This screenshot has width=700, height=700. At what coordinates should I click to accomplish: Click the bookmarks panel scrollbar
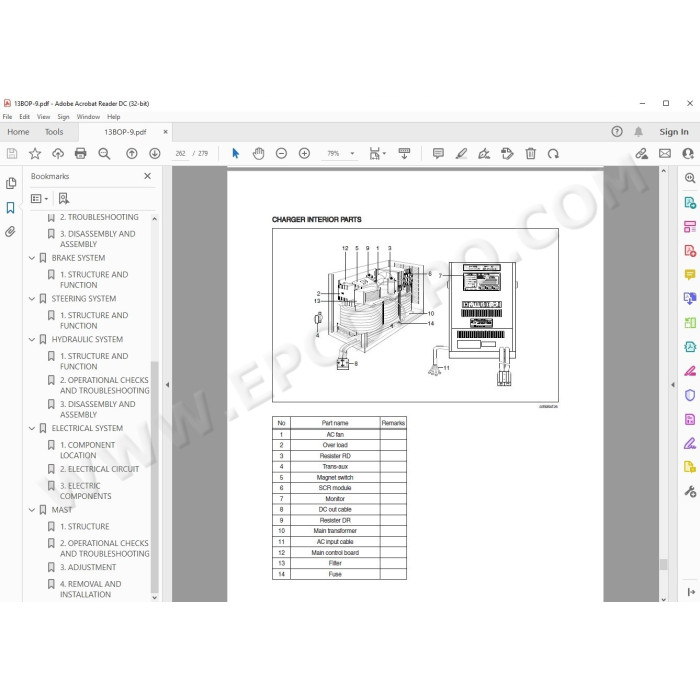pos(154,477)
